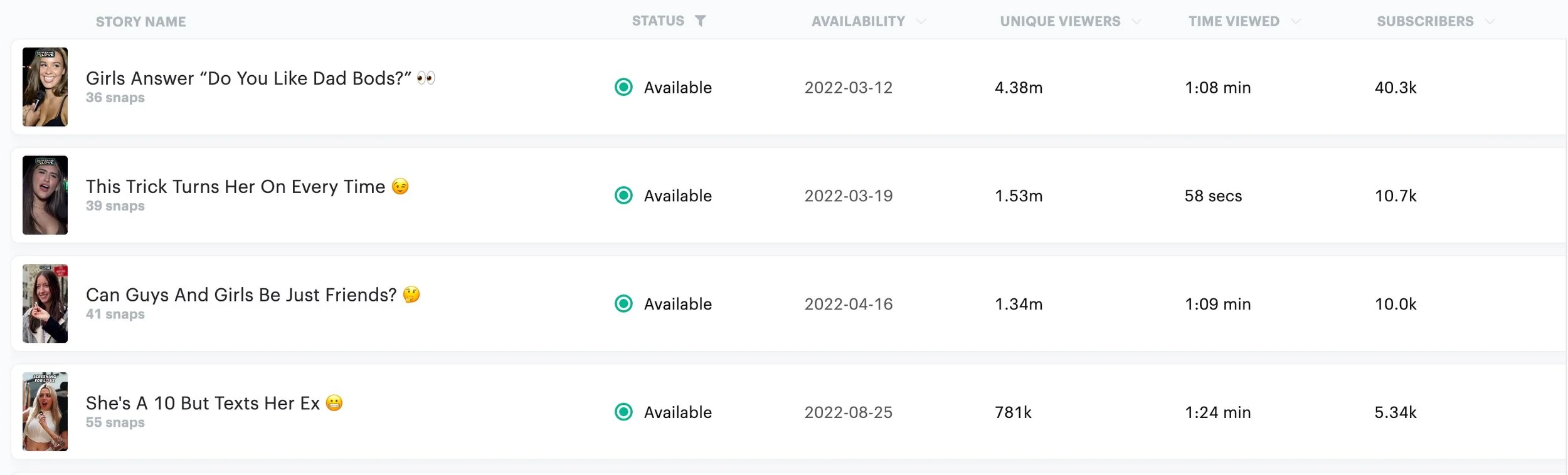This screenshot has height=475, width=1568.
Task: Open the Dad Bods story thumbnail
Action: pyautogui.click(x=45, y=87)
